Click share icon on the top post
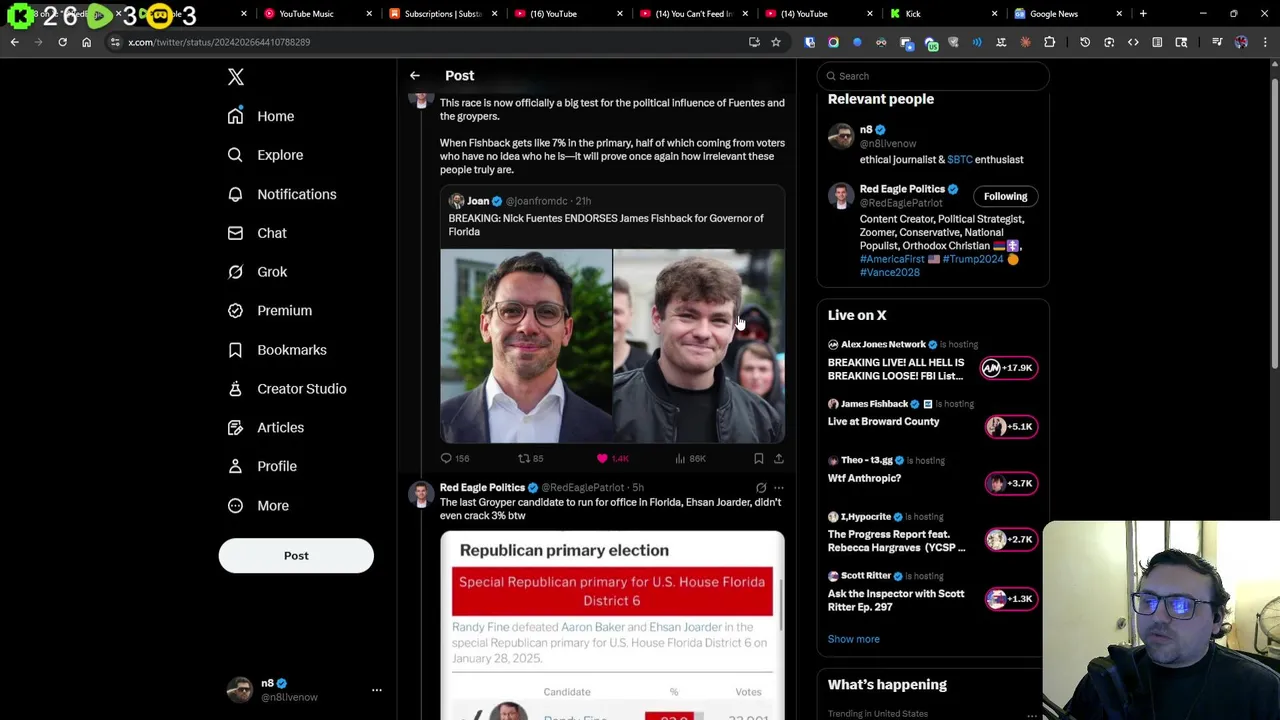The height and width of the screenshot is (720, 1280). click(779, 459)
